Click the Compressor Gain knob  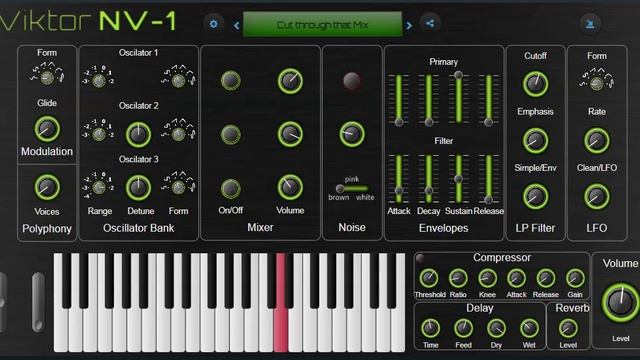575,278
